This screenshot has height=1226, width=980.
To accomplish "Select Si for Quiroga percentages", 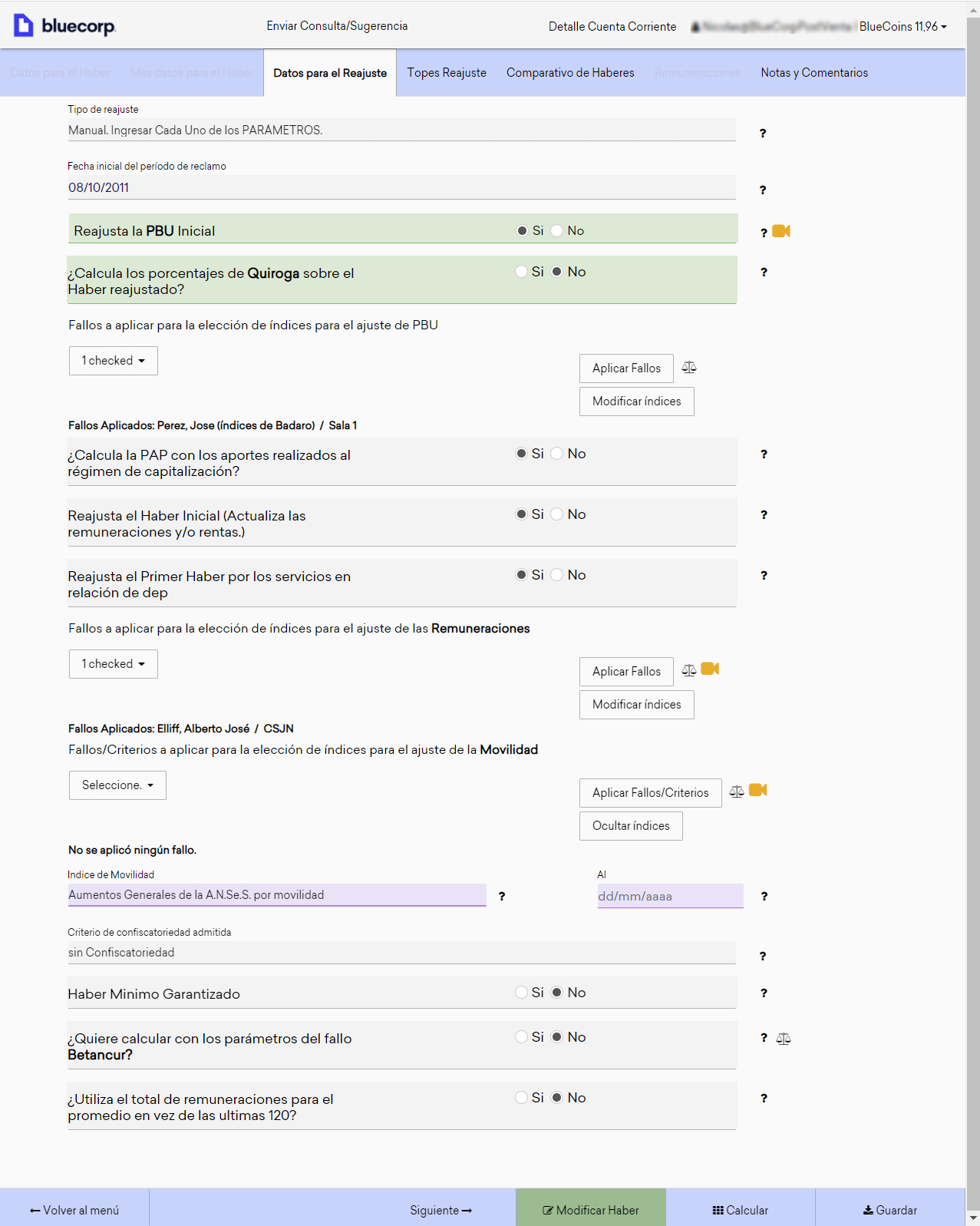I will [x=522, y=271].
